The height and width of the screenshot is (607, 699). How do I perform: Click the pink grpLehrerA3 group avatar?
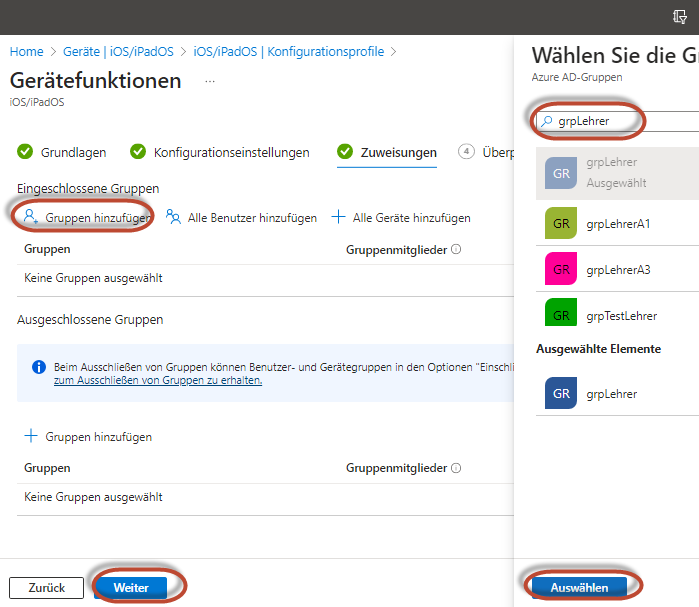[561, 269]
